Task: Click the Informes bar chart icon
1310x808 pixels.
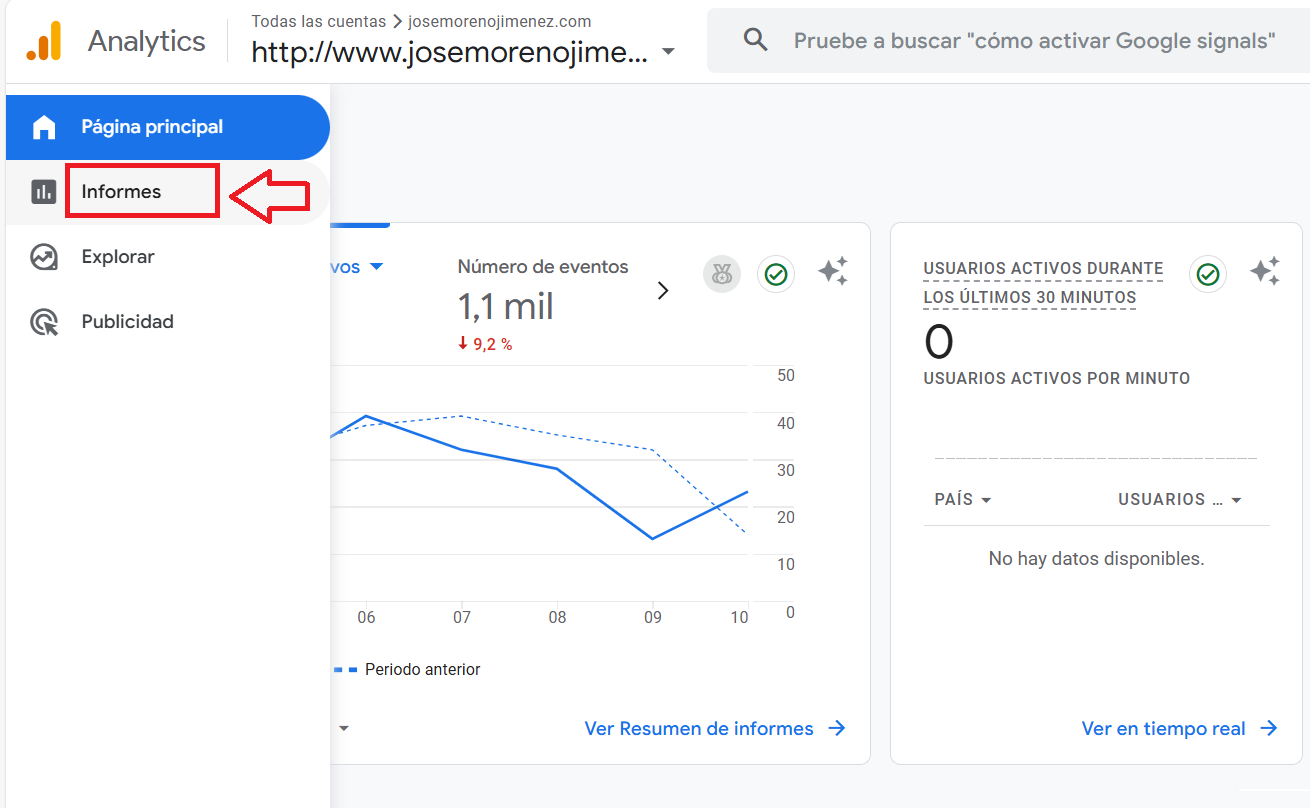Action: point(44,192)
